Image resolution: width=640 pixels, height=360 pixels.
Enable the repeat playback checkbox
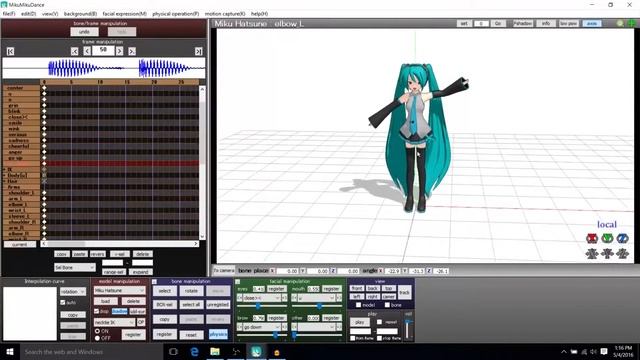pyautogui.click(x=380, y=322)
